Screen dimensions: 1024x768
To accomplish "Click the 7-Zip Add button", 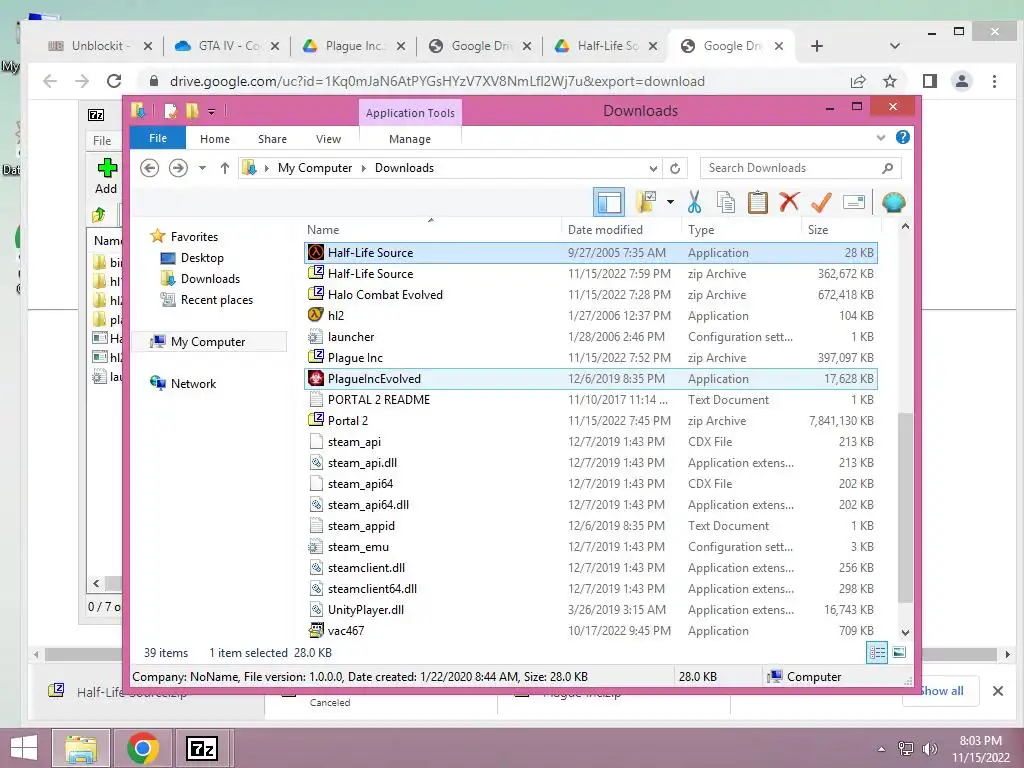I will 106,176.
